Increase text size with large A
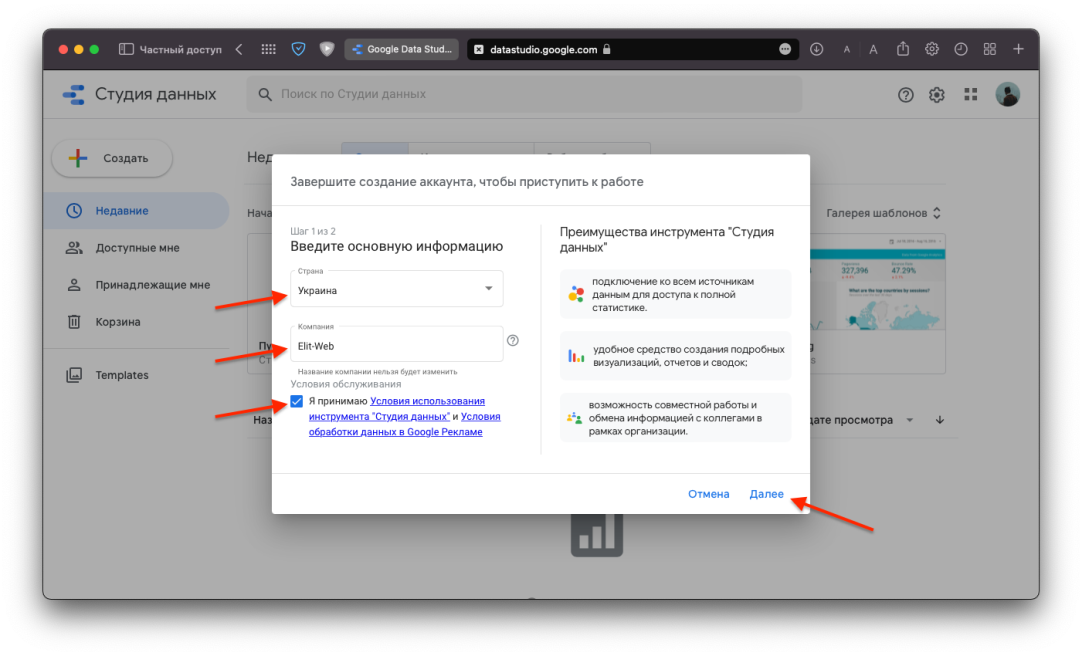The height and width of the screenshot is (656, 1082). point(873,49)
